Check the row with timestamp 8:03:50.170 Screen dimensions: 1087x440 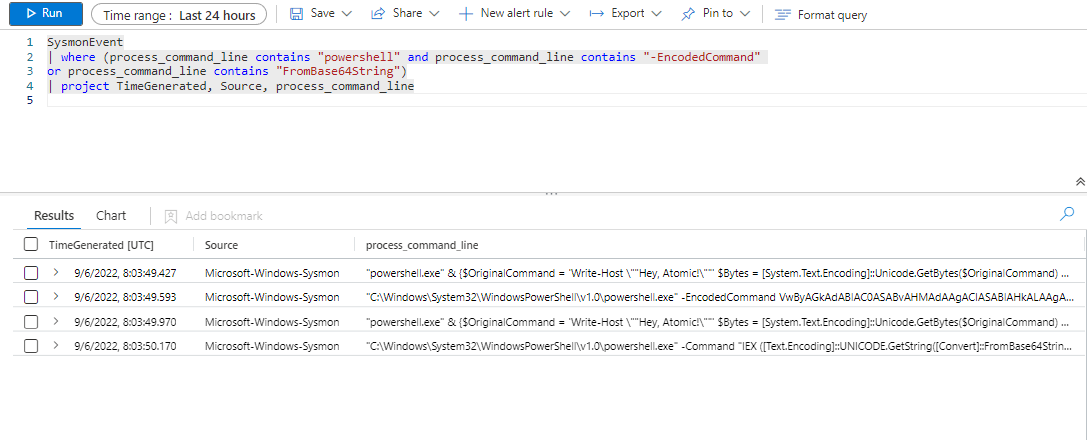[x=31, y=346]
